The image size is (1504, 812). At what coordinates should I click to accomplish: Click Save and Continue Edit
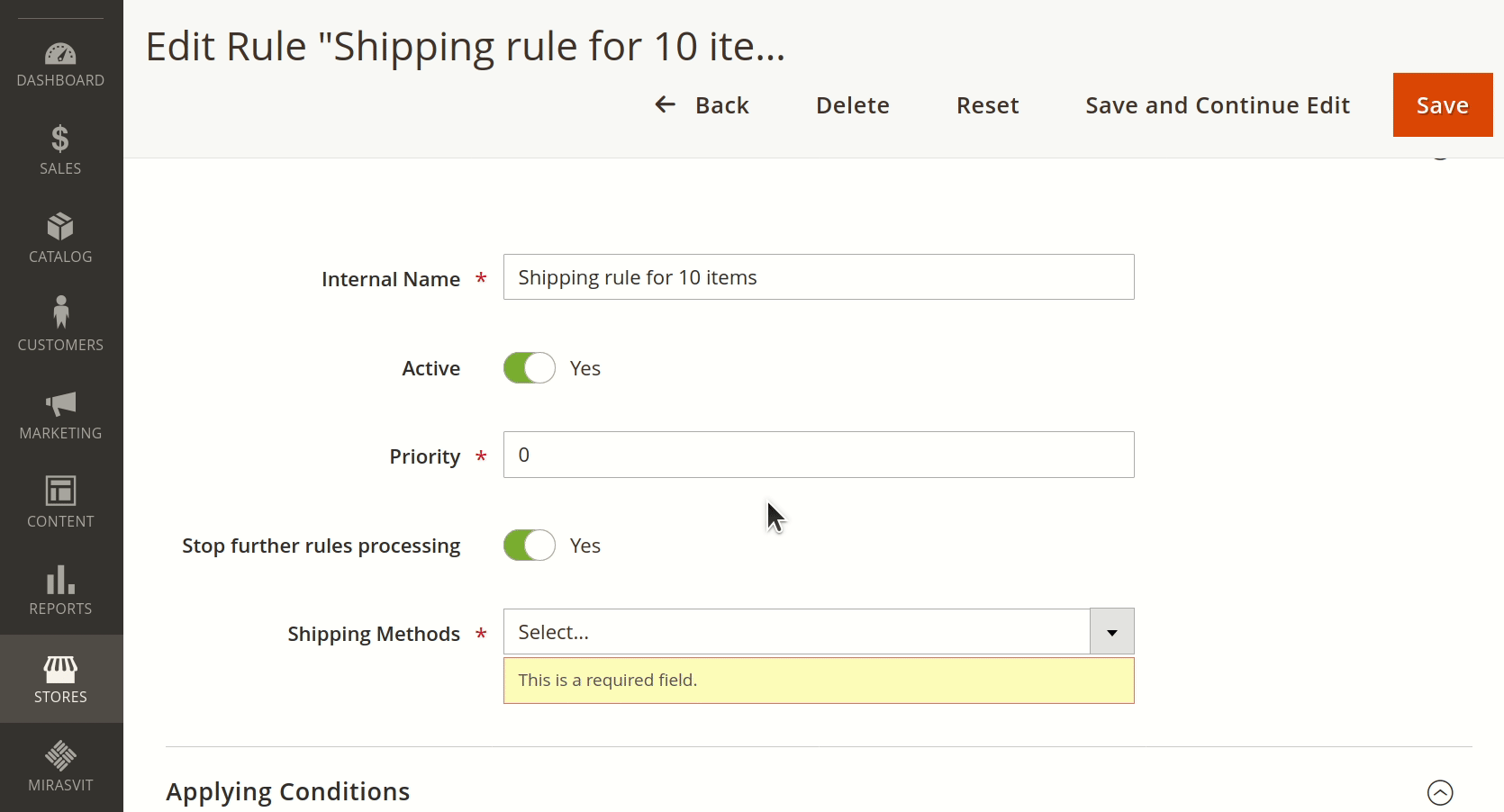[1217, 105]
